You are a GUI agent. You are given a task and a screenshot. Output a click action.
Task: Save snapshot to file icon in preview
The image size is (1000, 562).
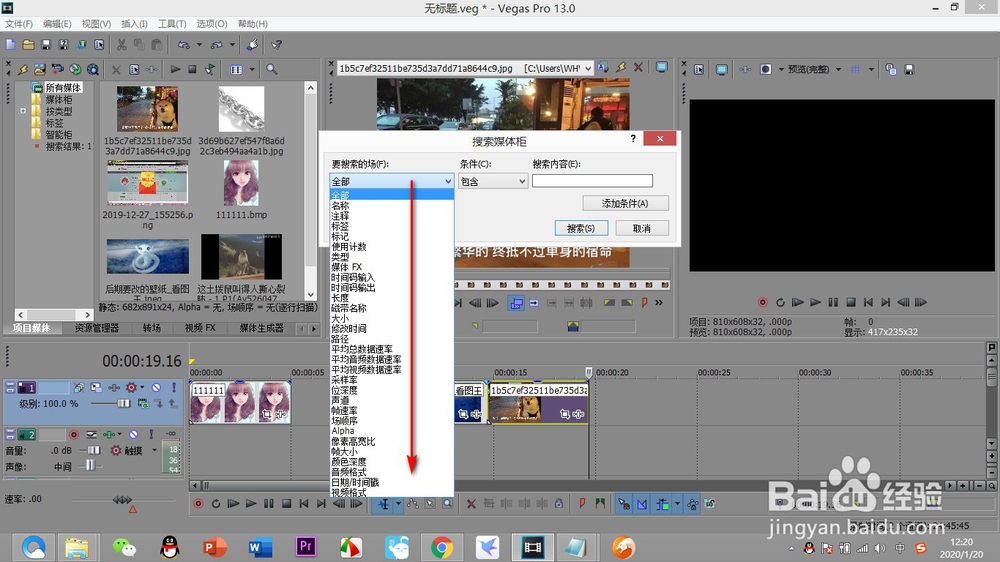tap(909, 69)
